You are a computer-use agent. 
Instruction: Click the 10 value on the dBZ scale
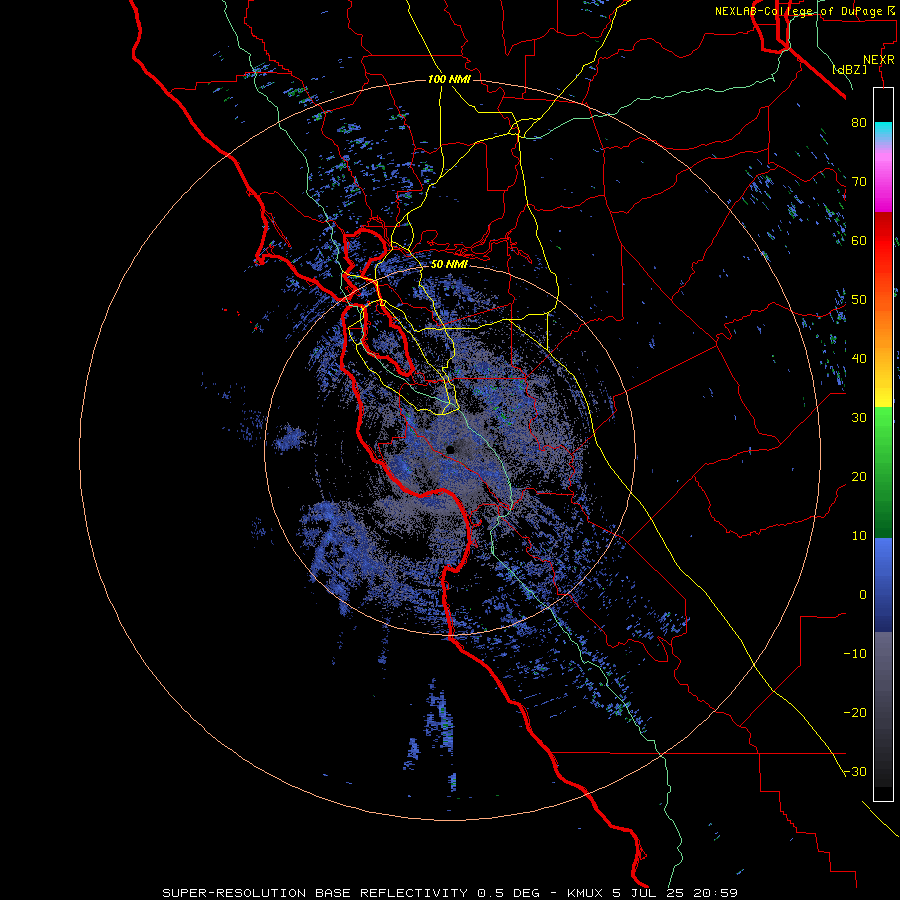(859, 536)
